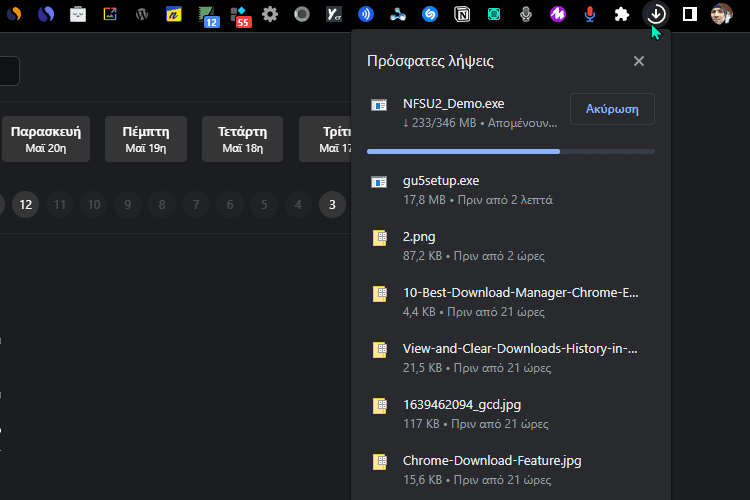Open the 1639462094_gcd.jpg download
750x500 pixels.
pos(510,414)
